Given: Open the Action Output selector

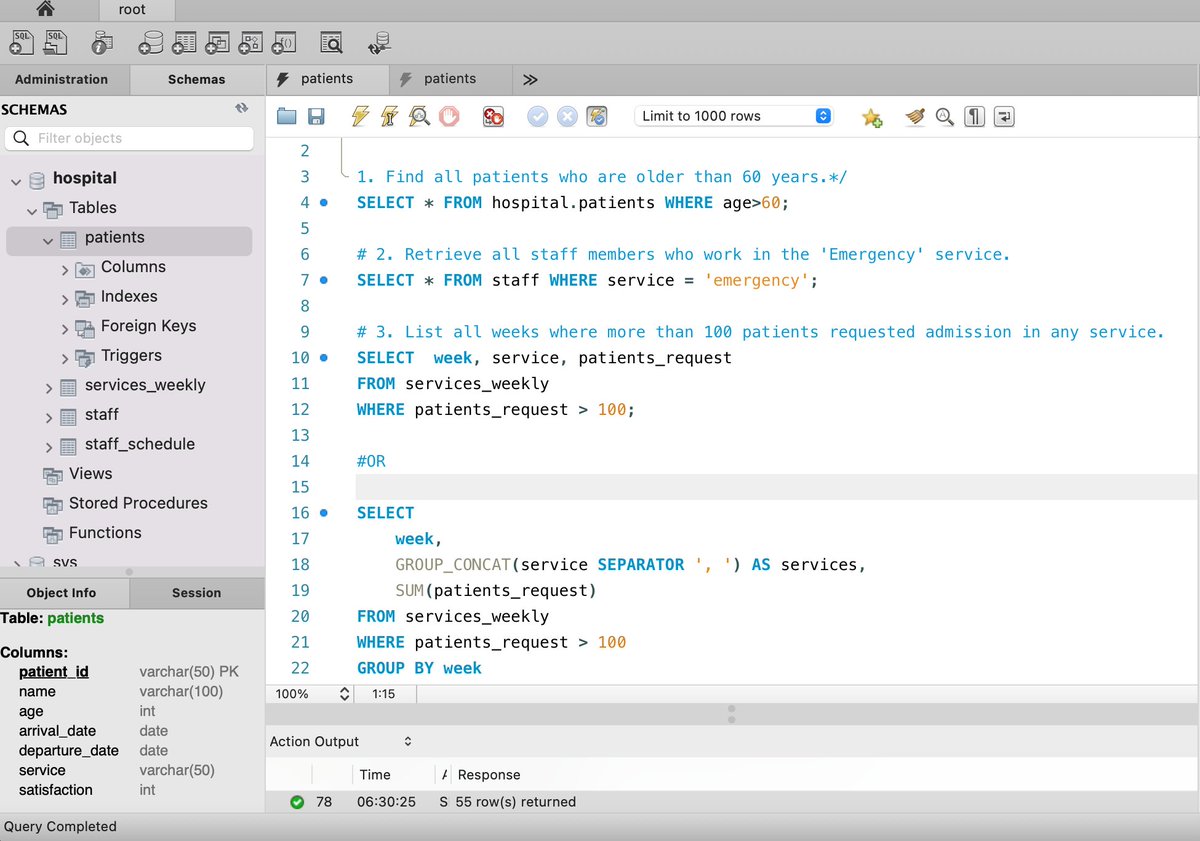Looking at the screenshot, I should coord(341,741).
